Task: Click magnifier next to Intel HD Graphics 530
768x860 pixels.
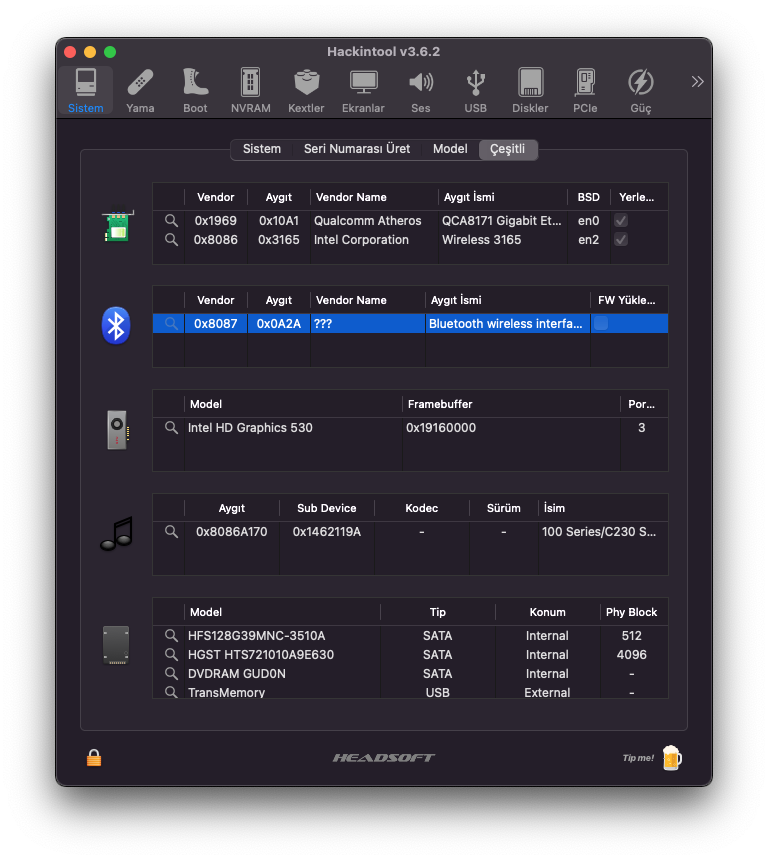Action: click(x=172, y=428)
